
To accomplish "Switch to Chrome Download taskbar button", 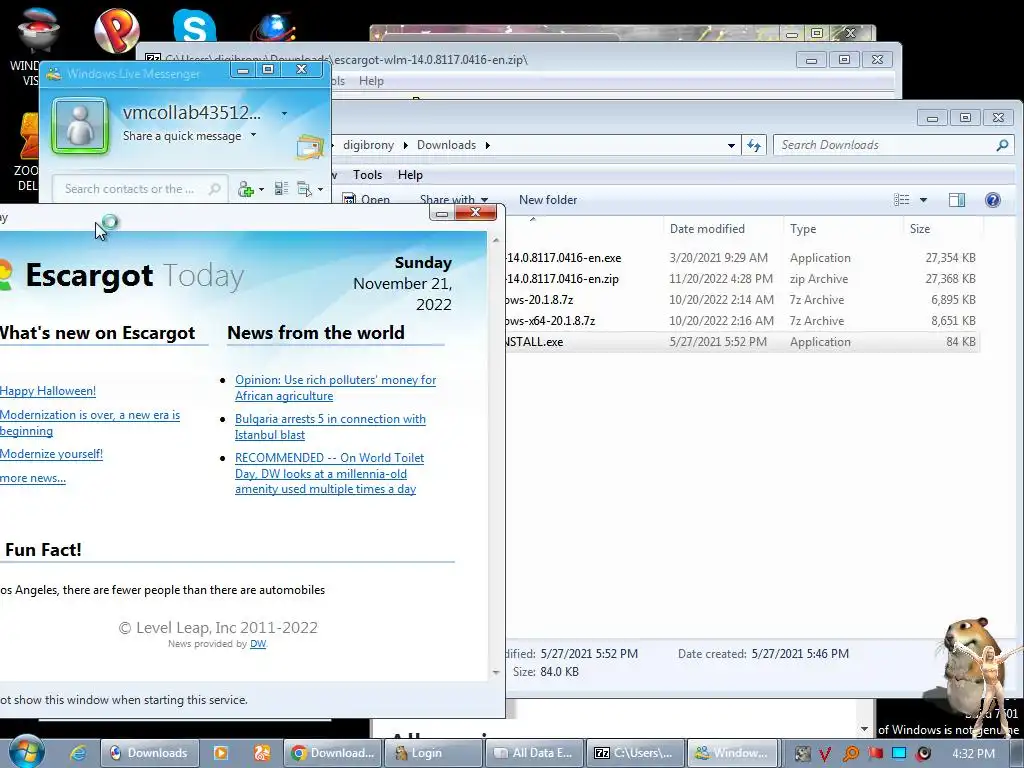I will [333, 753].
